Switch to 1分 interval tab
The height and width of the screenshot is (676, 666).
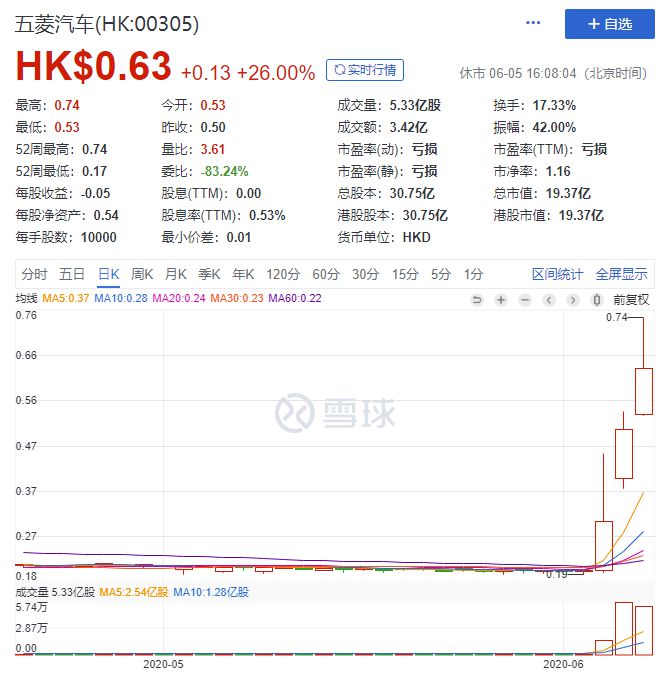[473, 274]
